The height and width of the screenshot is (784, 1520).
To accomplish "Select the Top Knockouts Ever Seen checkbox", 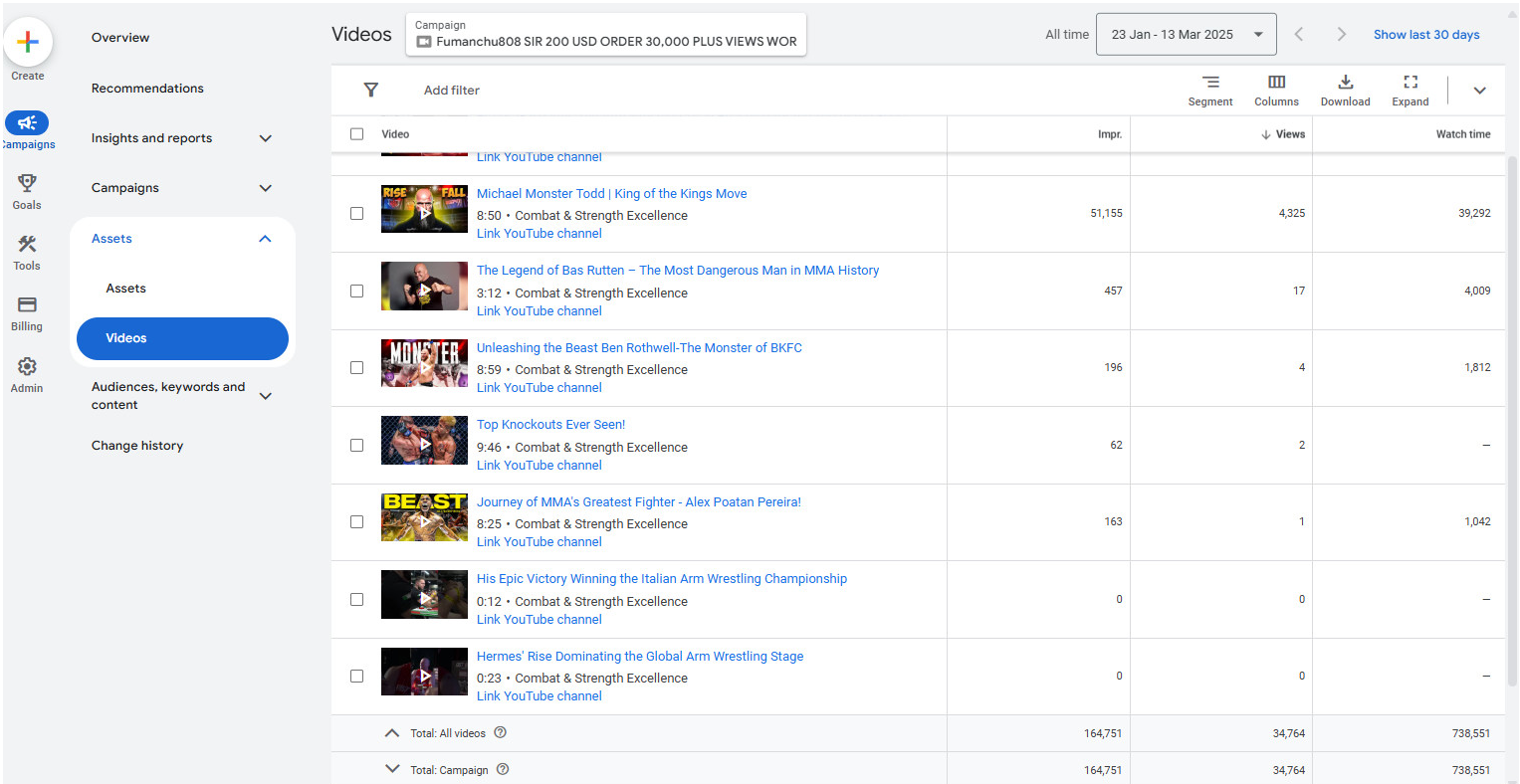I will click(357, 446).
